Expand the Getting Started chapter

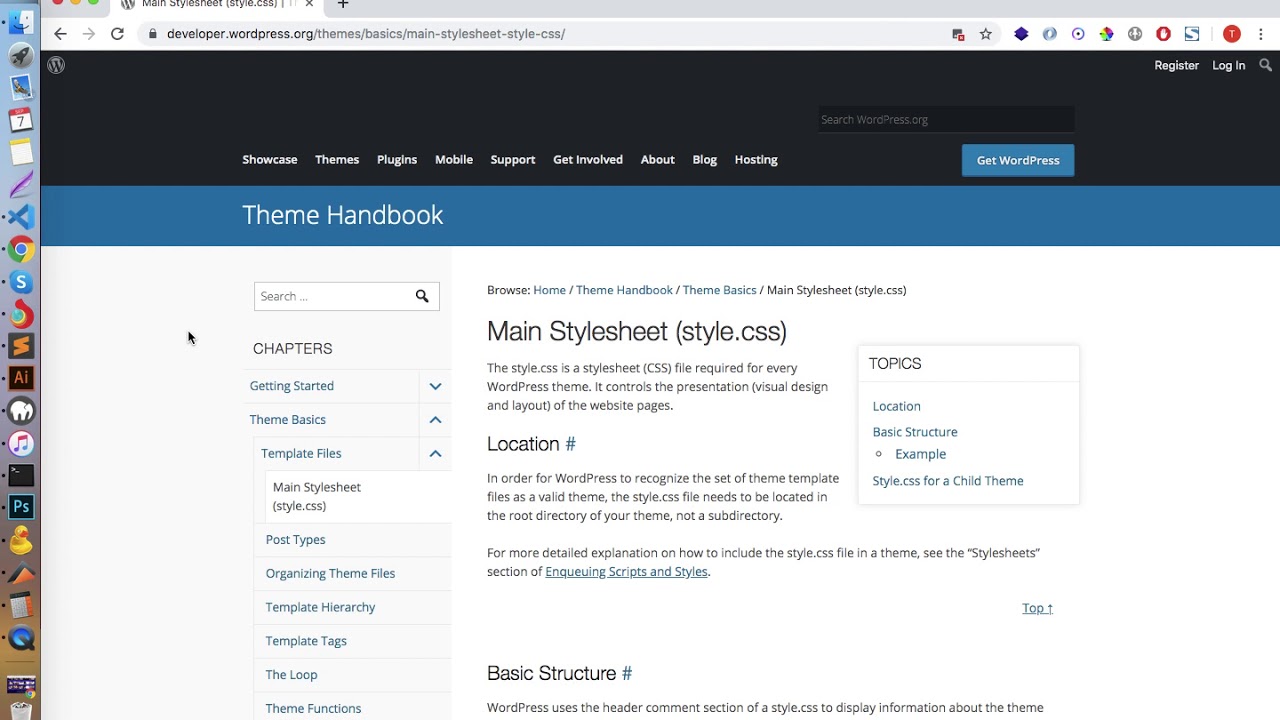tap(435, 386)
